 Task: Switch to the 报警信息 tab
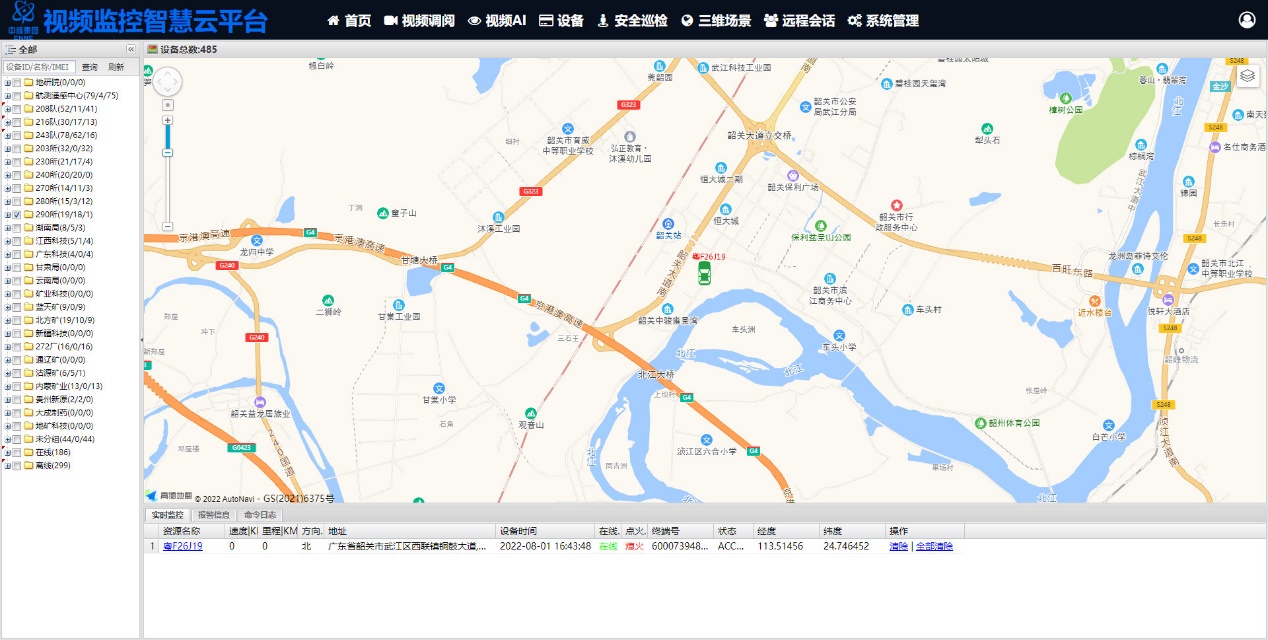pos(213,515)
